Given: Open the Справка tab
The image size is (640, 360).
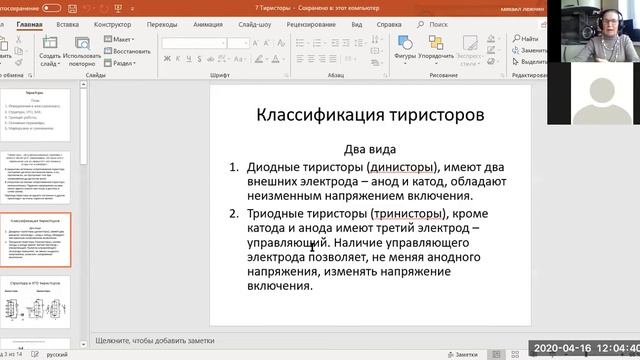Looking at the screenshot, I should click(x=389, y=24).
